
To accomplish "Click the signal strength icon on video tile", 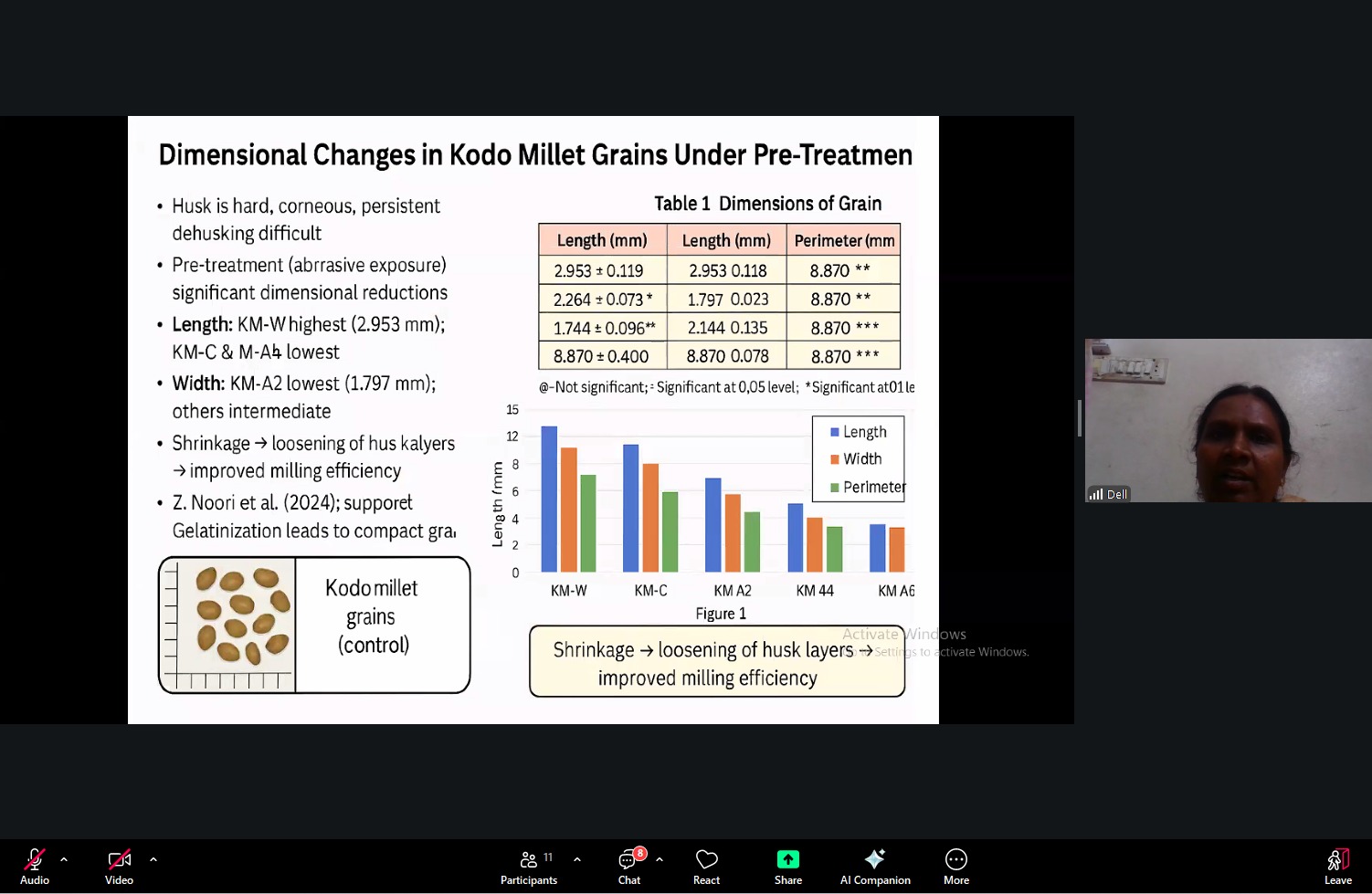I will click(x=1095, y=494).
